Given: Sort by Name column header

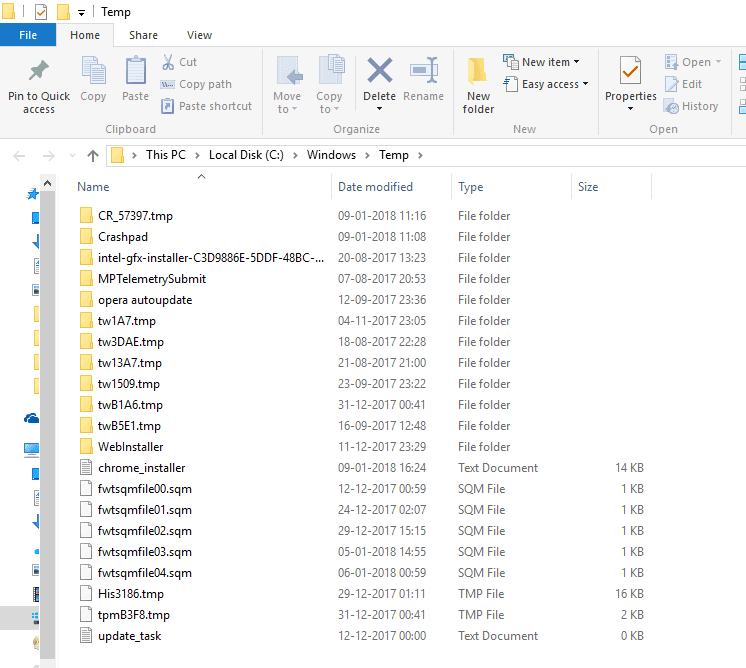Looking at the screenshot, I should (x=202, y=187).
